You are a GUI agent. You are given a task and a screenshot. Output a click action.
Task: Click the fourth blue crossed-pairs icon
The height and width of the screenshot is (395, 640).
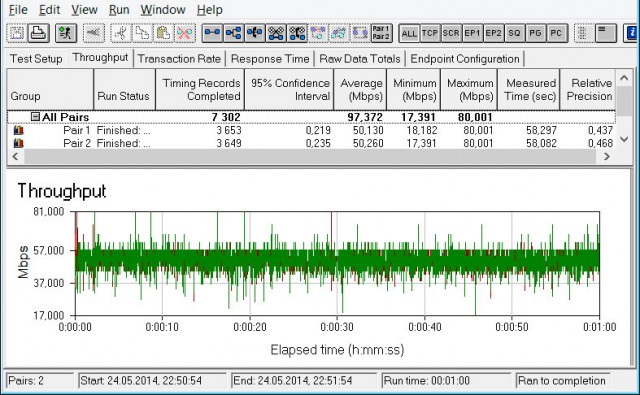click(x=276, y=33)
